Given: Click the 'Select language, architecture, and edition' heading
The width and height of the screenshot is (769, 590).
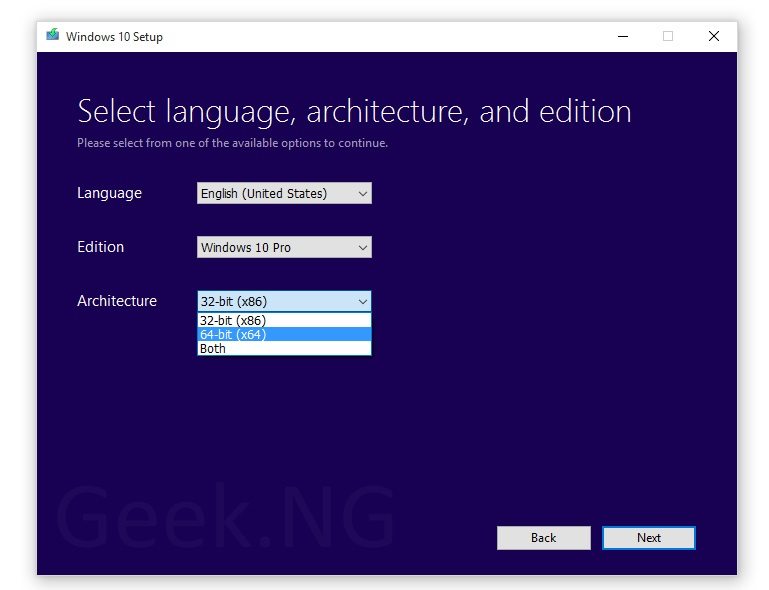Looking at the screenshot, I should tap(354, 112).
